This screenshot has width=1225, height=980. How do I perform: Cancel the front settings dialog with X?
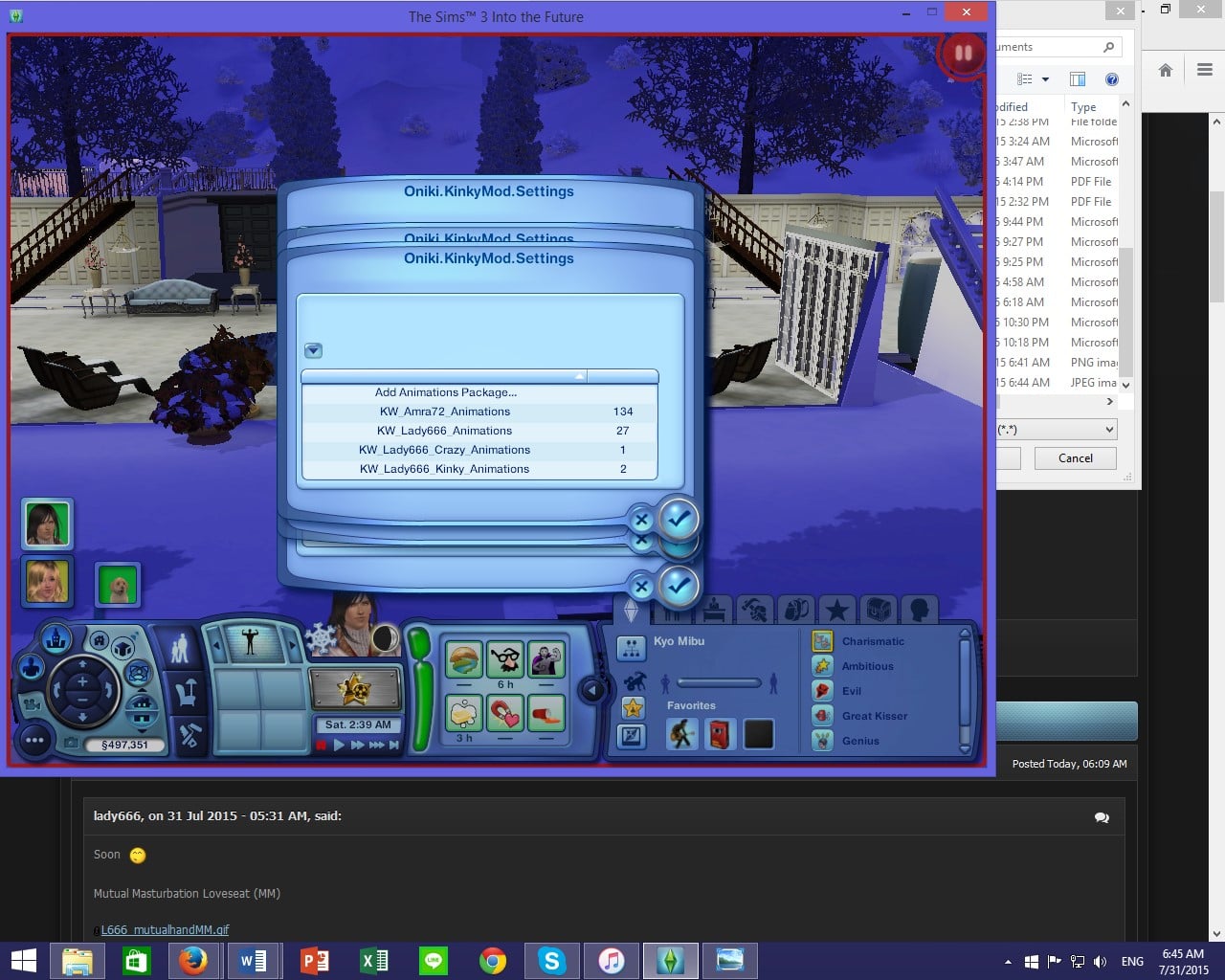click(641, 521)
